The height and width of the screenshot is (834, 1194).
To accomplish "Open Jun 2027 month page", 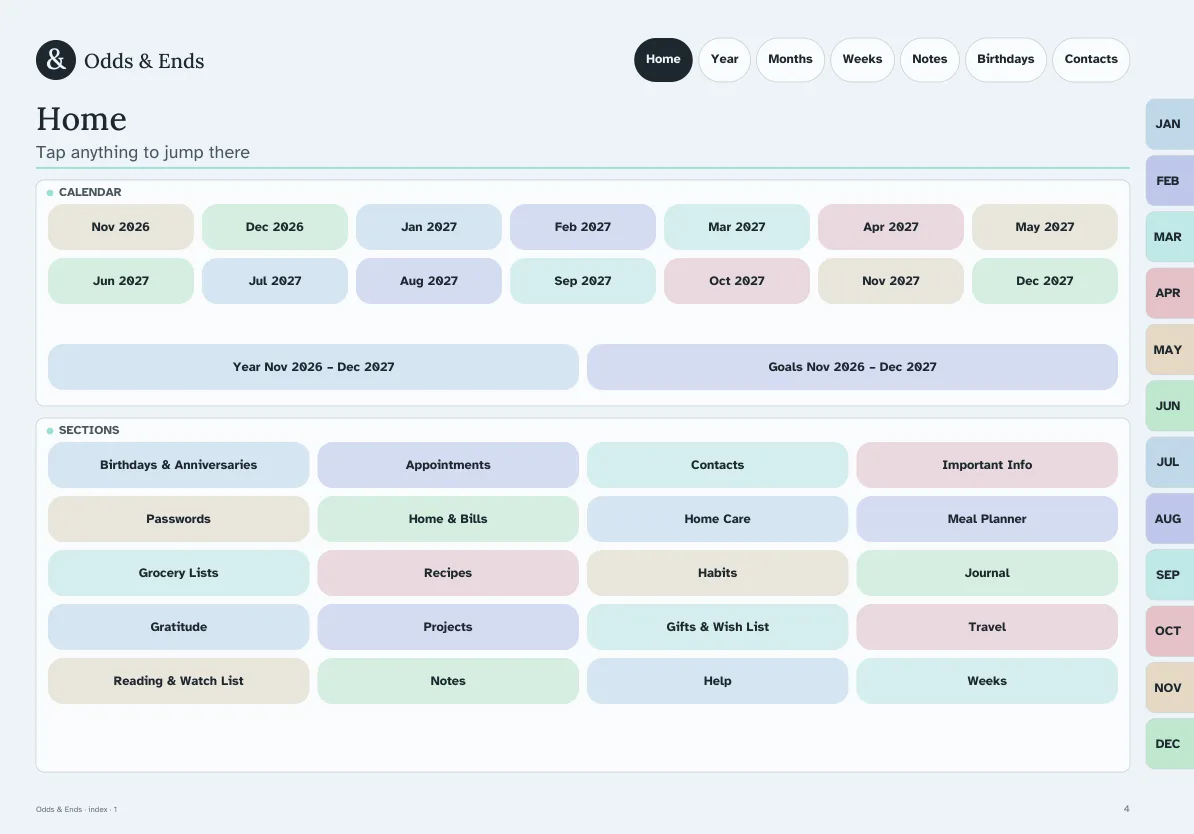I will click(120, 281).
